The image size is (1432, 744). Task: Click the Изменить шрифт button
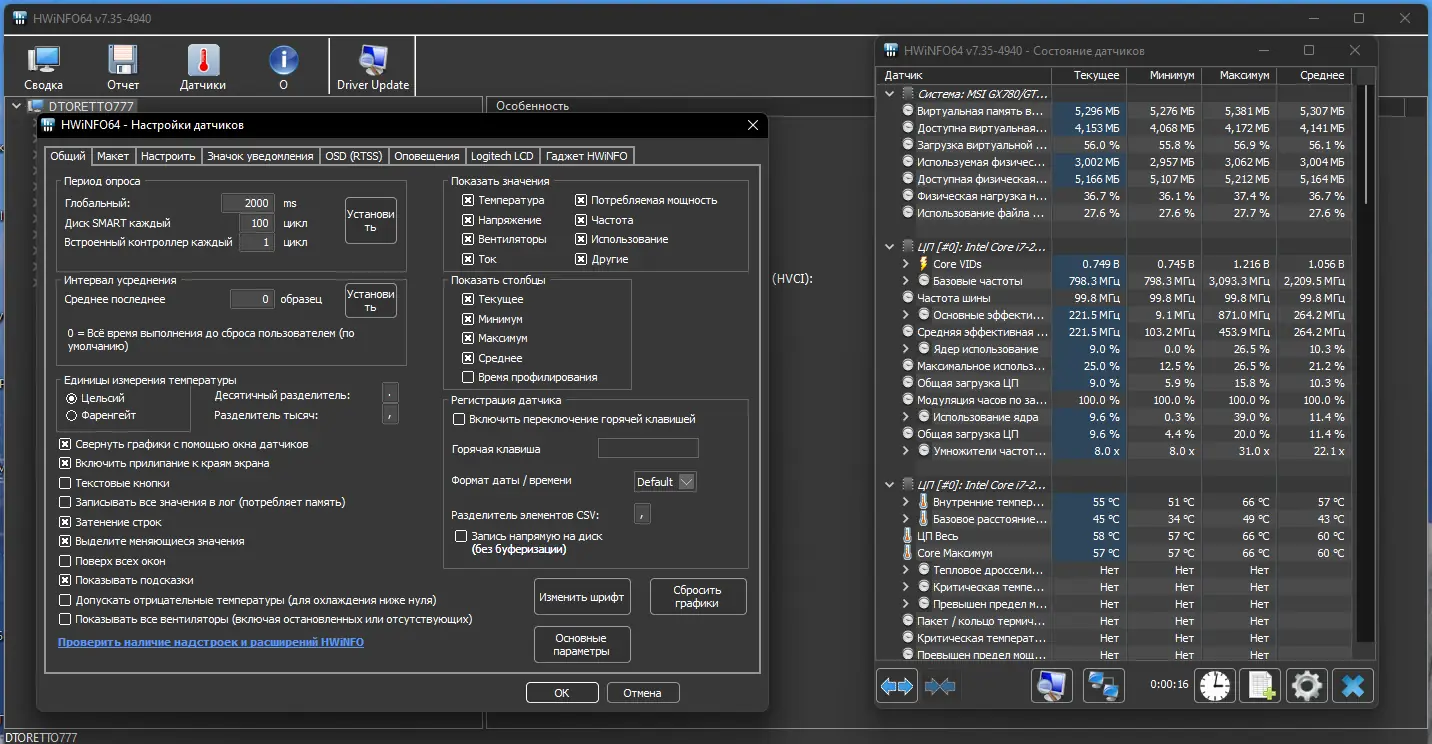pos(581,597)
